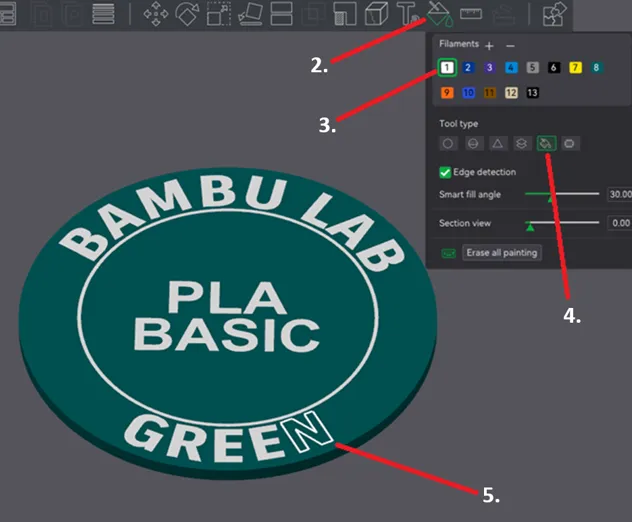This screenshot has width=632, height=522.
Task: Select the Lay on Face tool
Action: click(250, 14)
